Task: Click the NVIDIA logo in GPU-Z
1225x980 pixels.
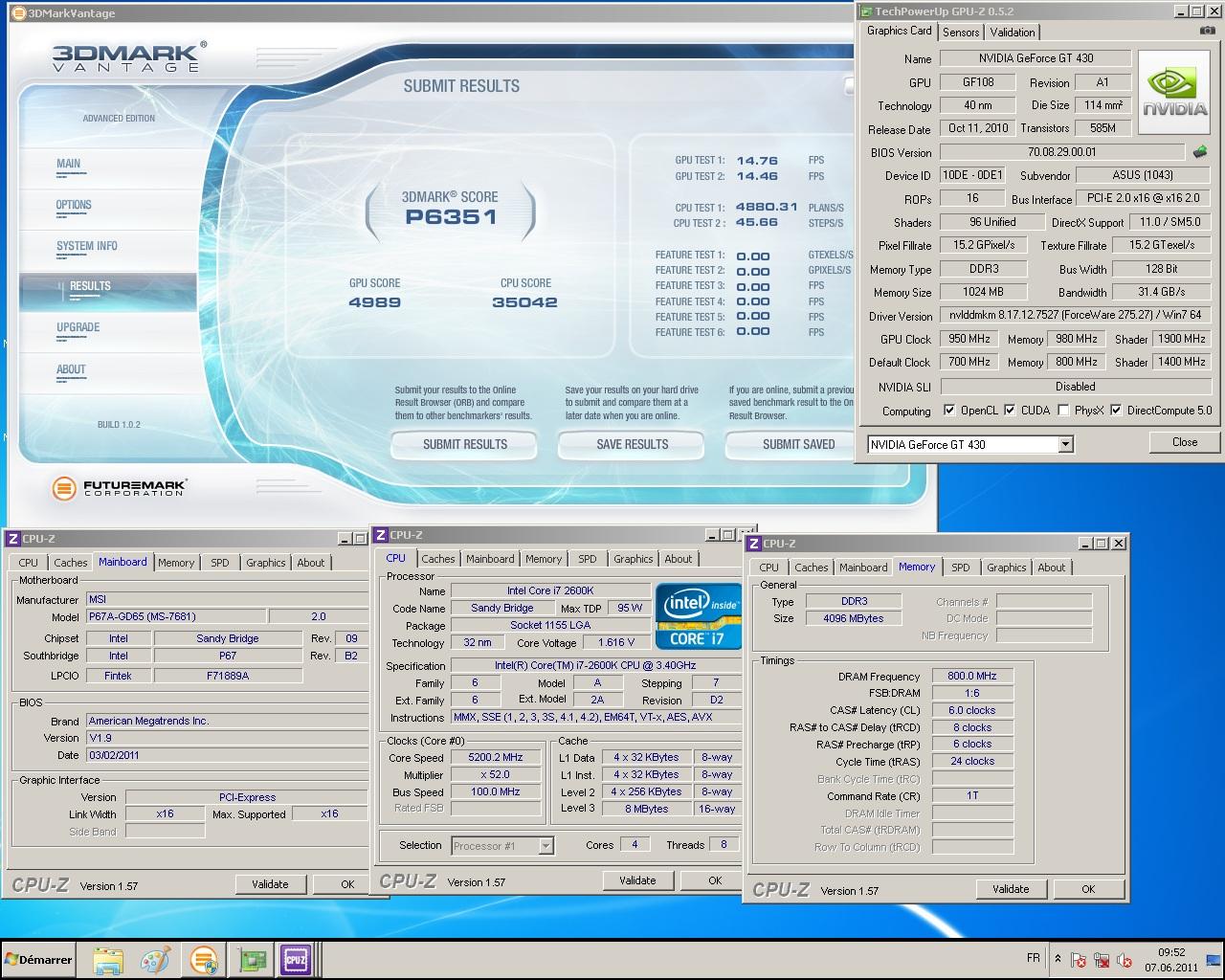Action: click(1174, 94)
